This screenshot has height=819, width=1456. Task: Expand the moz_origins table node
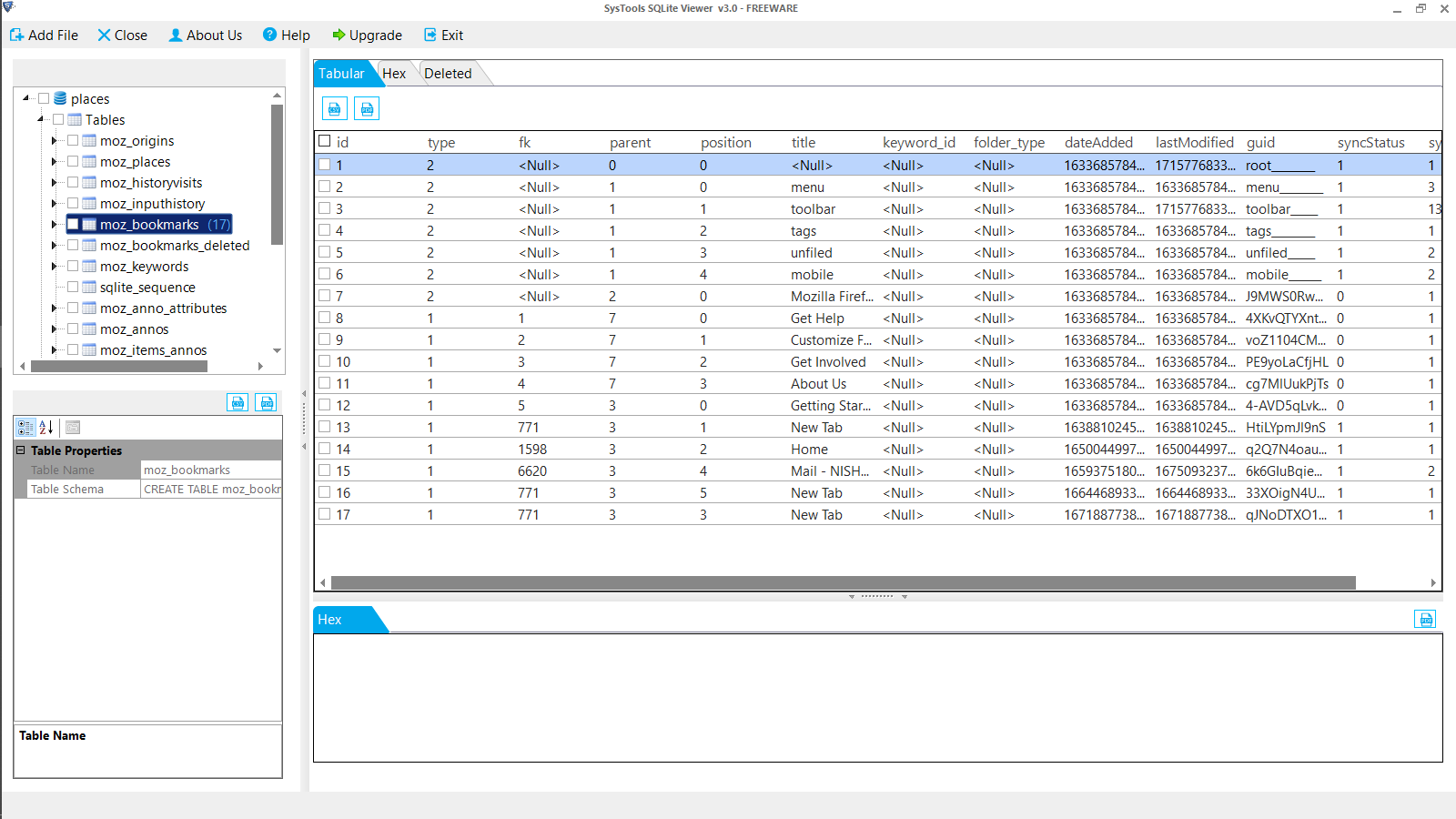(55, 140)
